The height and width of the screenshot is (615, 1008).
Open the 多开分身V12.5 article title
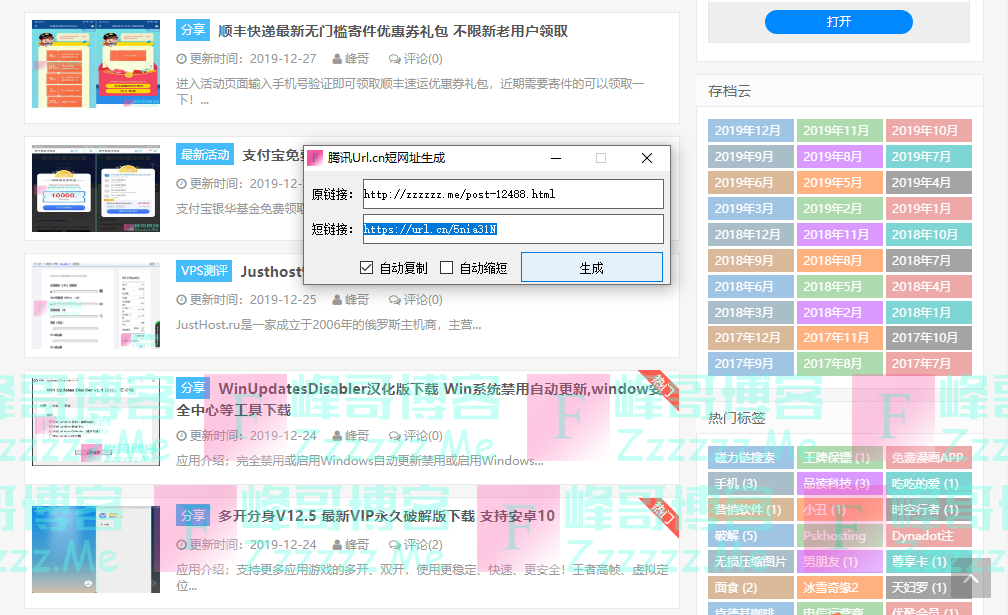[386, 516]
